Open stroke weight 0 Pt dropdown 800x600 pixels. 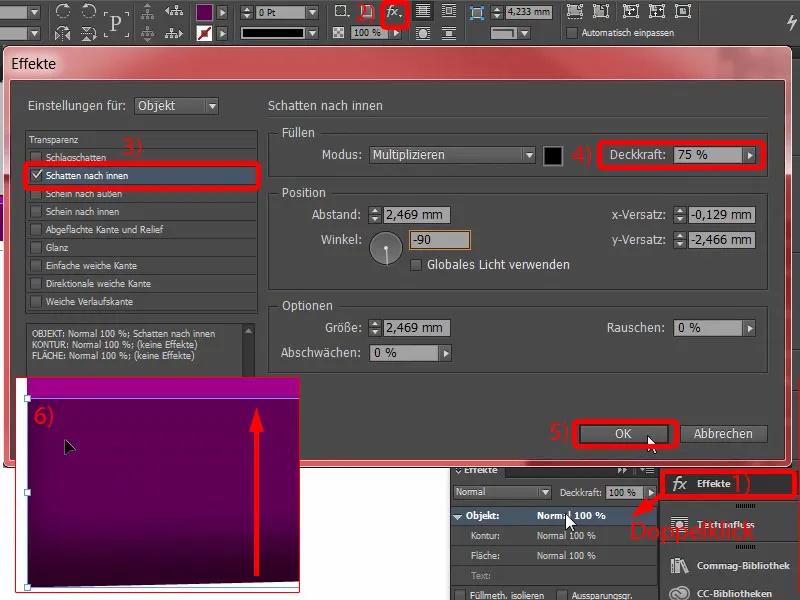click(x=312, y=12)
